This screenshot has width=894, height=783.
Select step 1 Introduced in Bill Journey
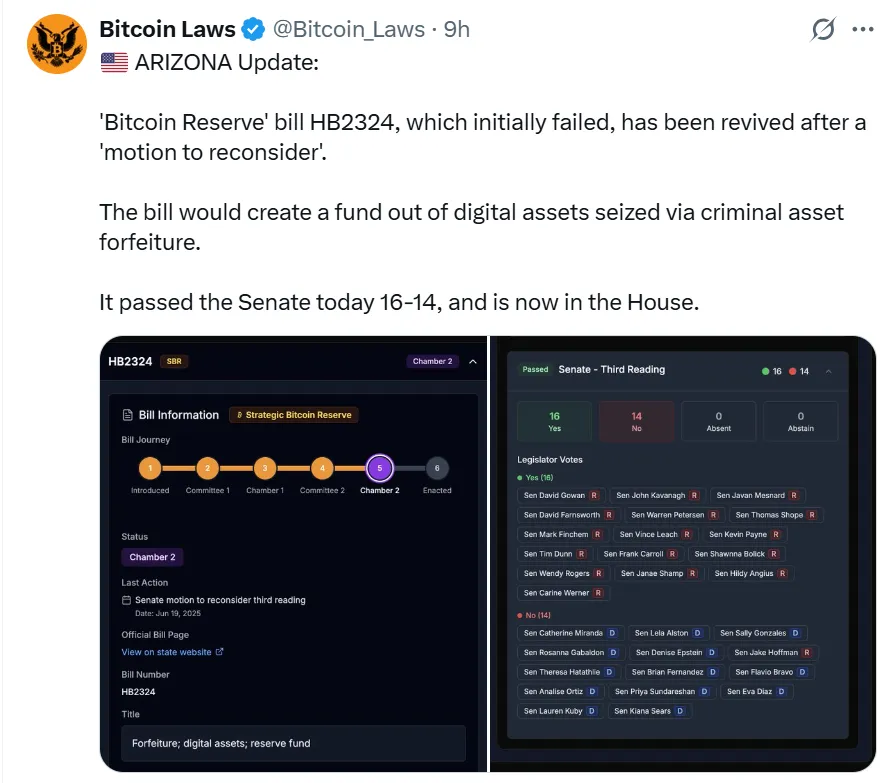[150, 467]
